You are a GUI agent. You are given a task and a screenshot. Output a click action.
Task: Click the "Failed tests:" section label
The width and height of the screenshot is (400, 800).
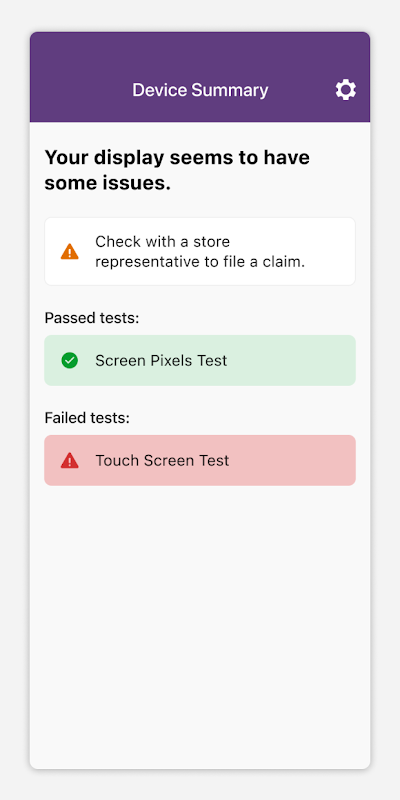tap(87, 418)
